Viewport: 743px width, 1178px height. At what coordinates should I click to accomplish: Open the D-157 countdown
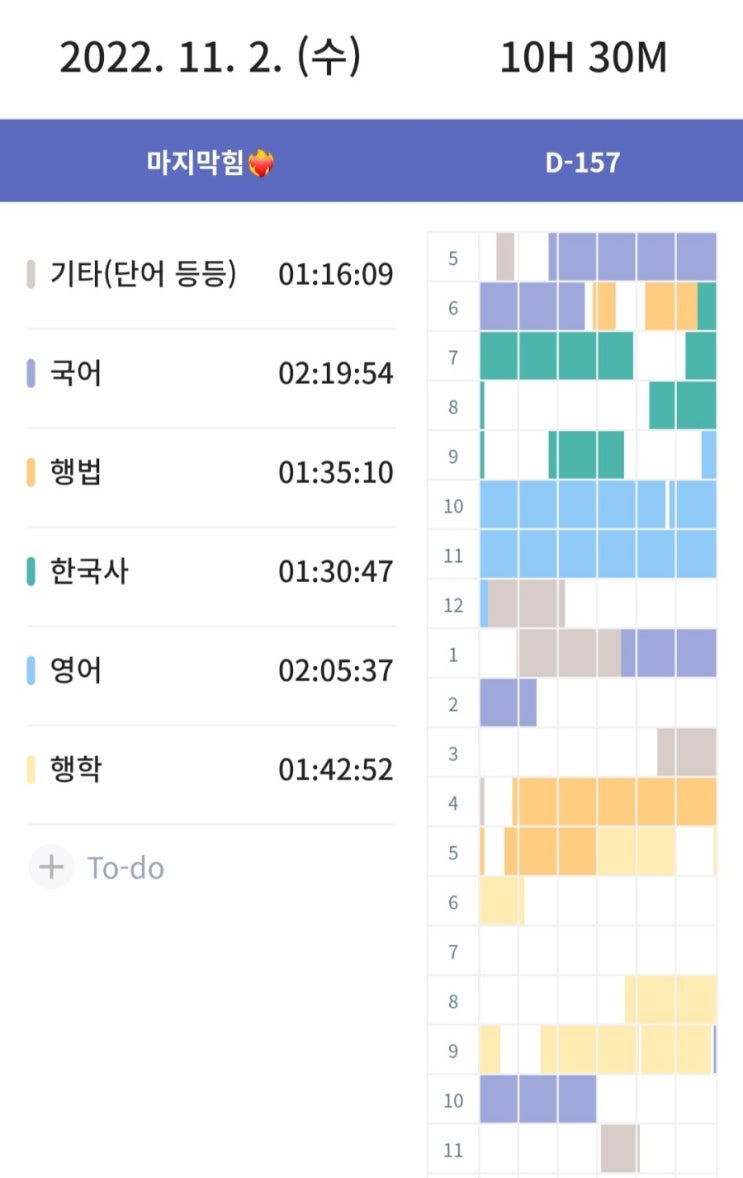pos(583,163)
